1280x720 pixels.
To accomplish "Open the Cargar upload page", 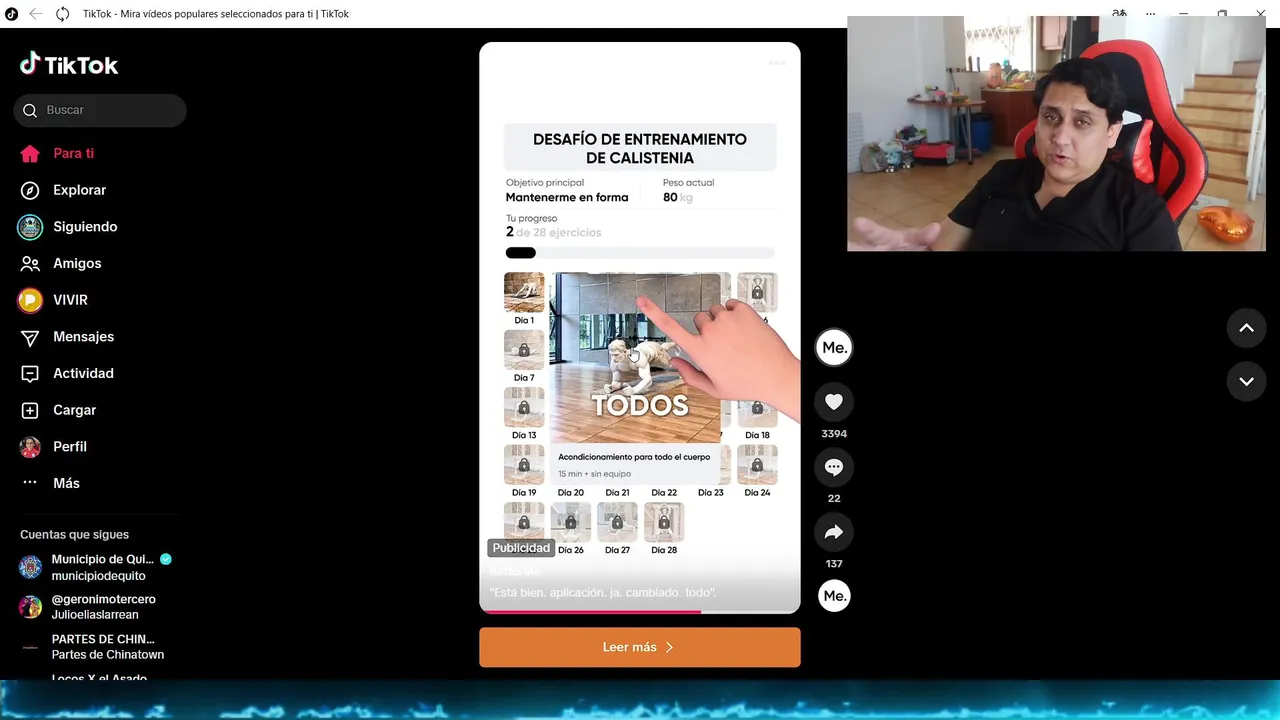I will (74, 410).
